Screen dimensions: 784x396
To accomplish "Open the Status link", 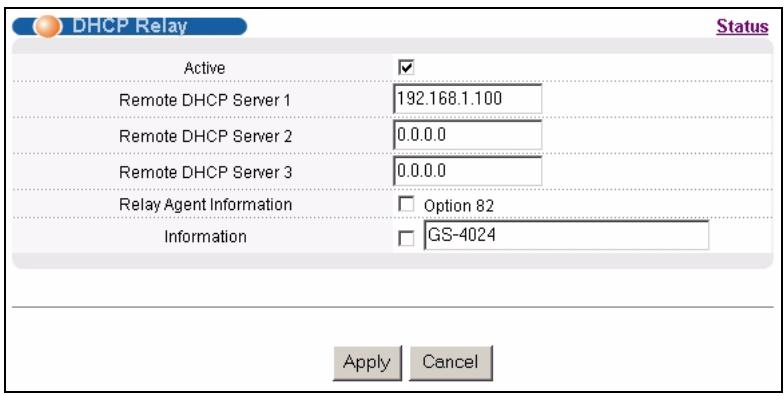I will [742, 26].
